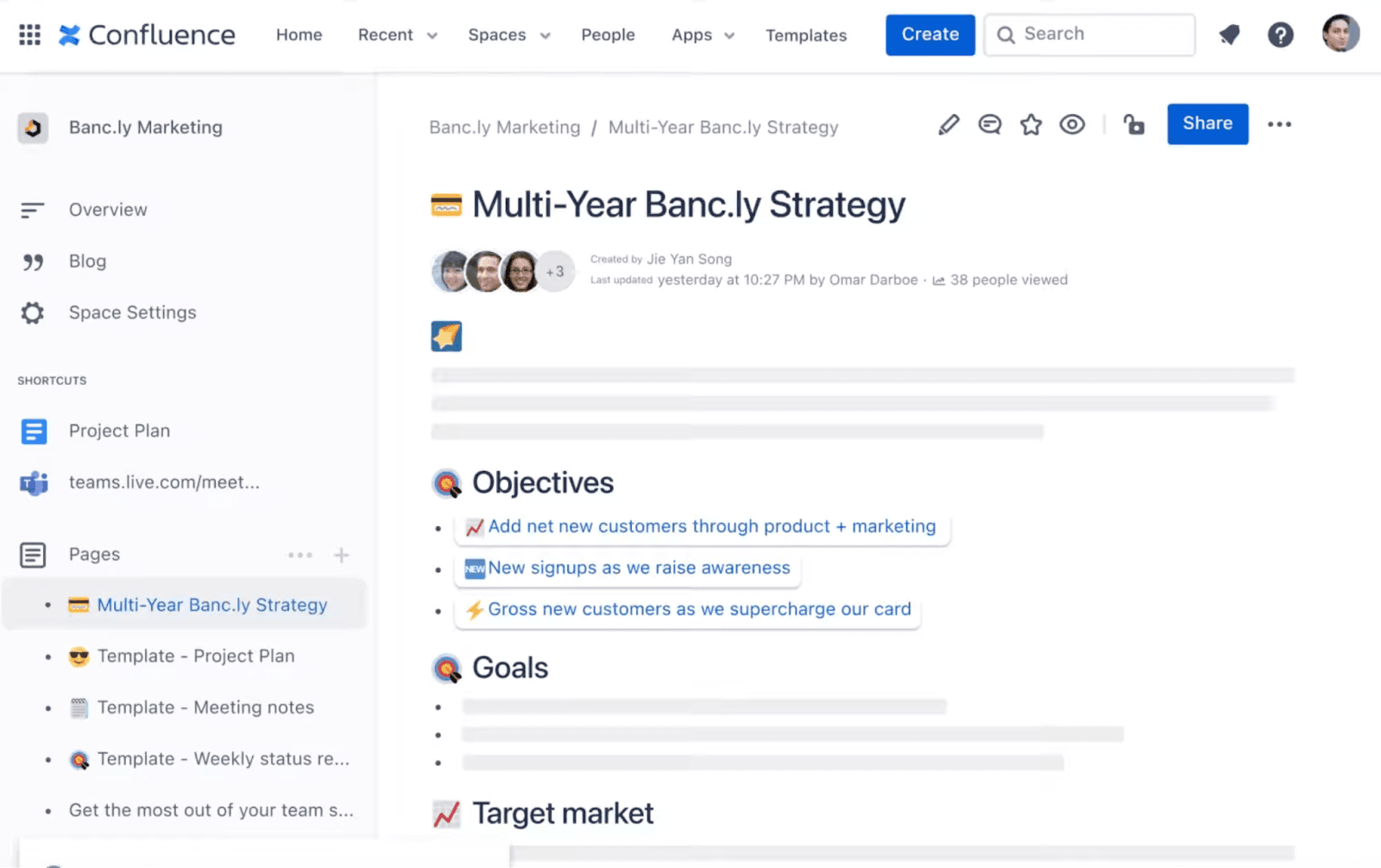
Task: Select Multi-Year Banc.ly Strategy in page tree
Action: coord(212,605)
